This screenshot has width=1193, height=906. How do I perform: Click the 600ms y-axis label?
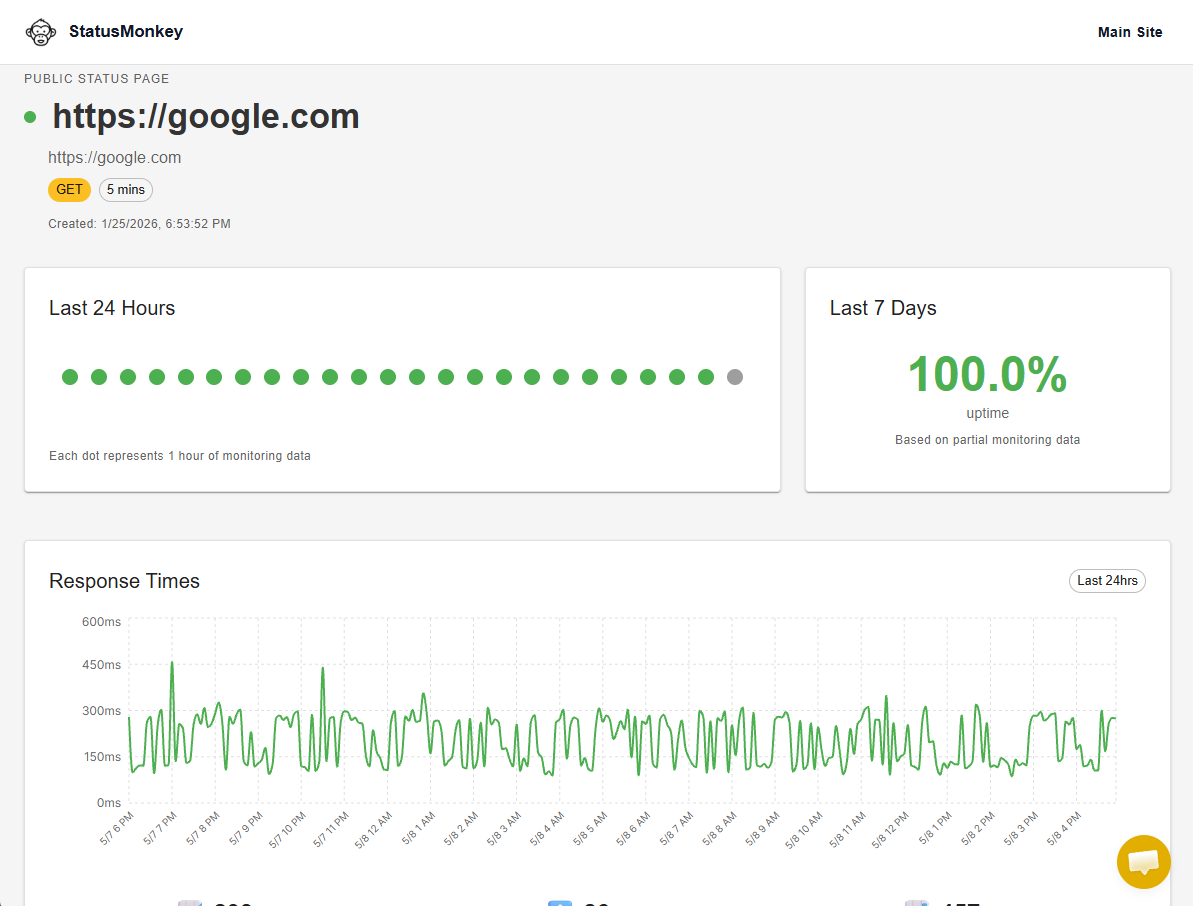tap(101, 621)
